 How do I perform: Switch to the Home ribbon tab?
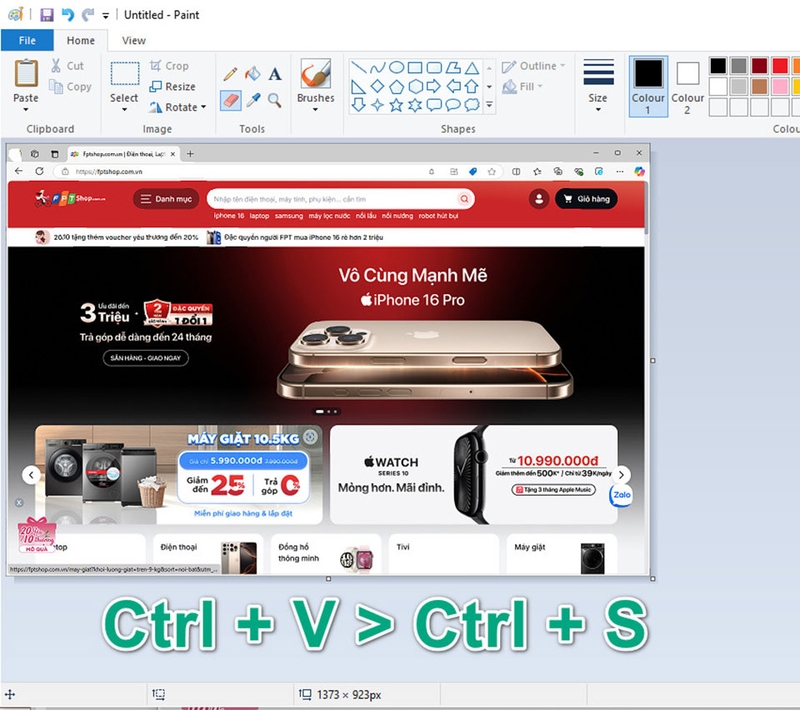[x=81, y=40]
